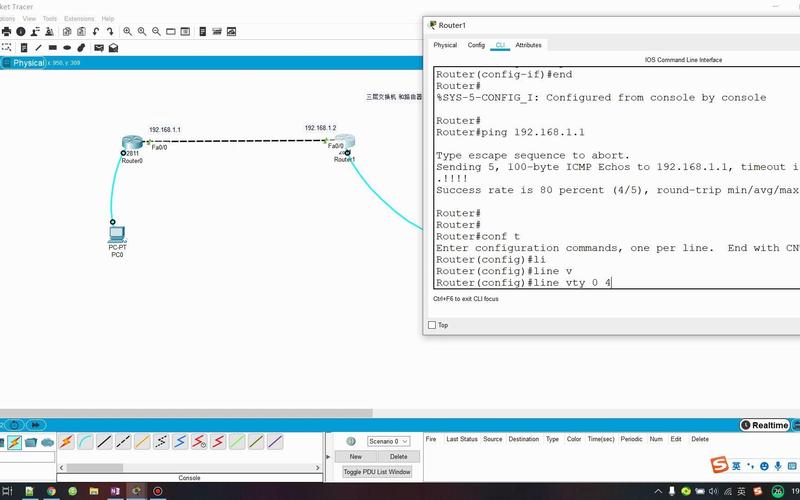Expand the PDU list panel arrow
The image size is (800, 500).
point(328,457)
